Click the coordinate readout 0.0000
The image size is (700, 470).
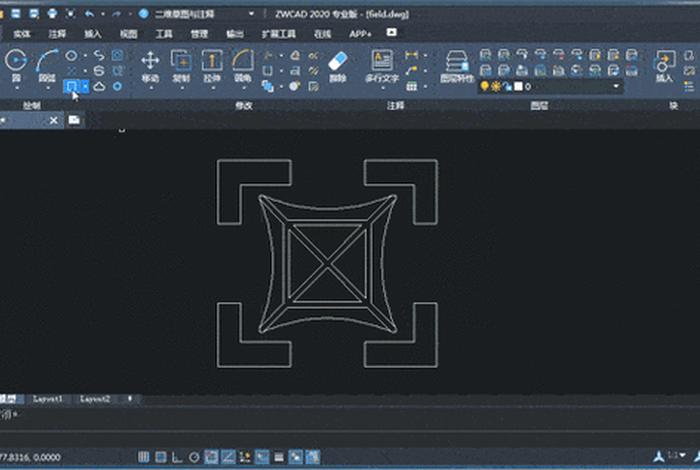tap(47, 457)
